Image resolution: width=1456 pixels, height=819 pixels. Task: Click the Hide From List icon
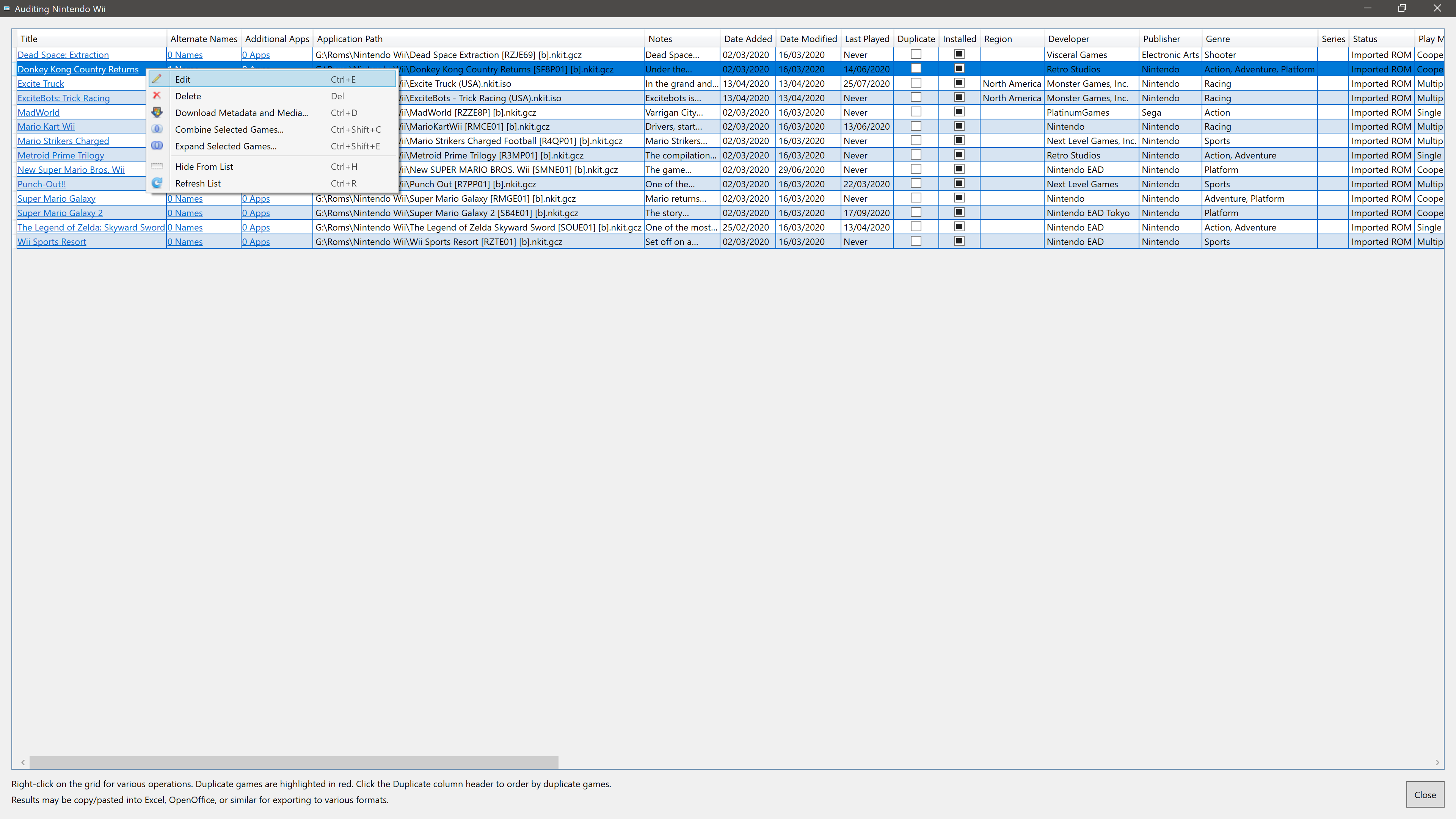click(157, 166)
